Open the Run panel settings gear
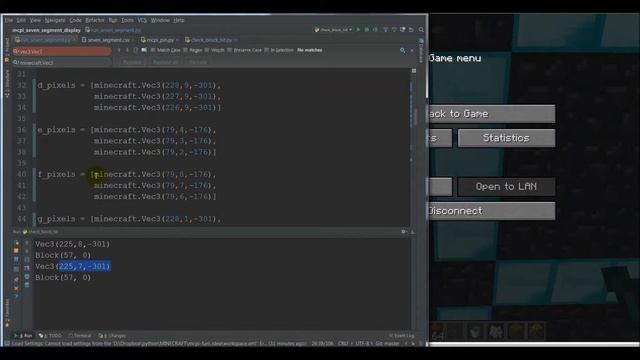The width and height of the screenshot is (640, 360). coord(404,232)
